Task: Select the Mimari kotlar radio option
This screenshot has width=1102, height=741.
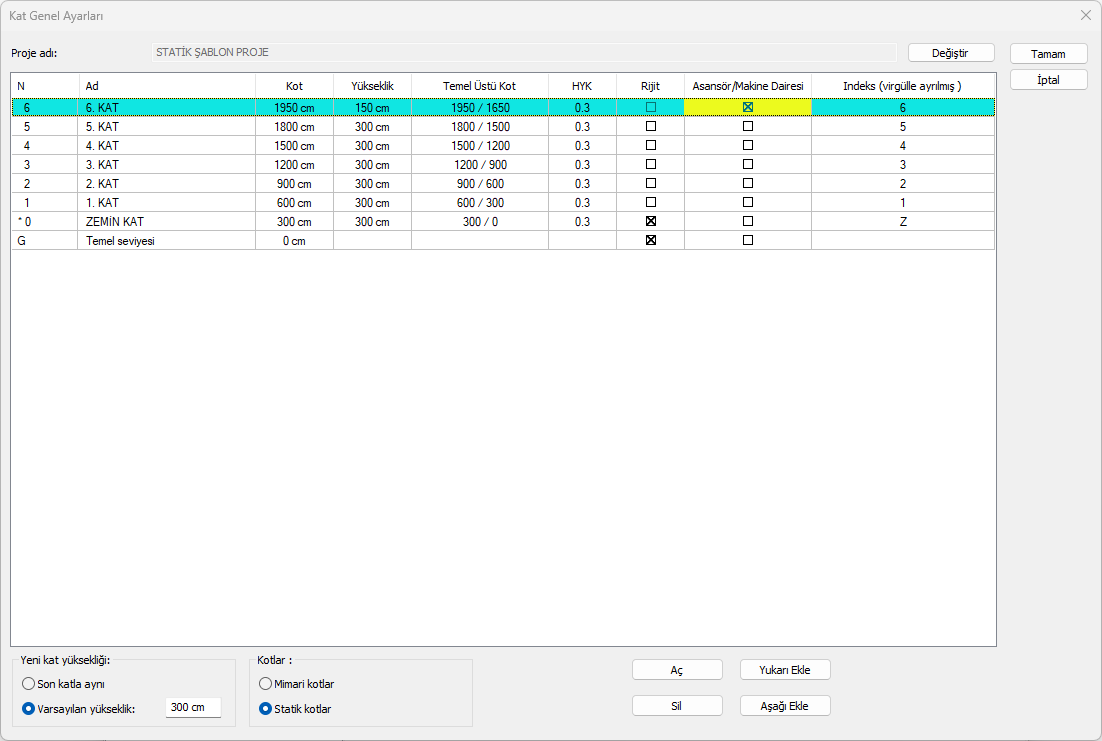Action: (x=265, y=684)
